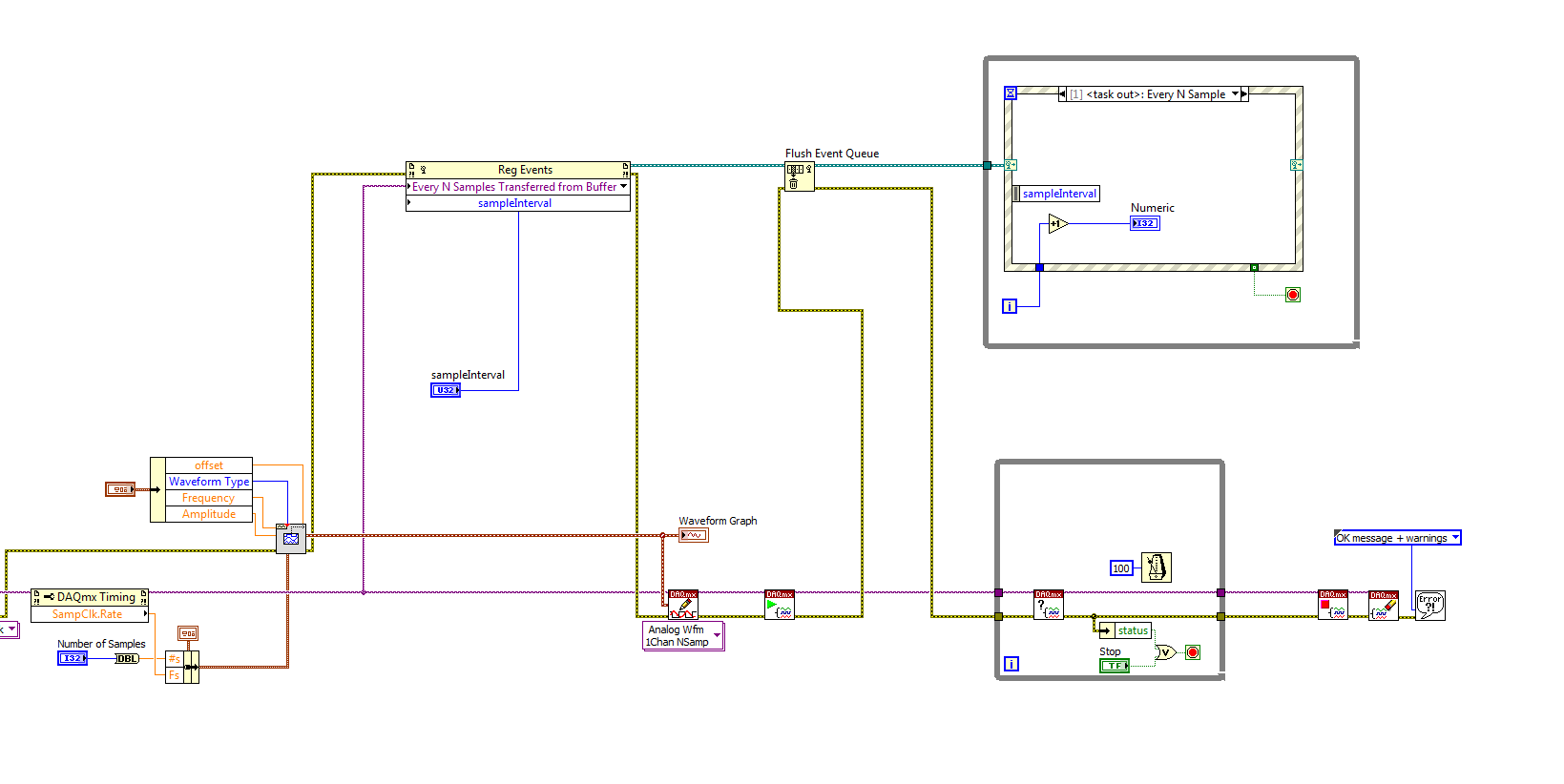Go to previous event case arrow

tap(1063, 94)
